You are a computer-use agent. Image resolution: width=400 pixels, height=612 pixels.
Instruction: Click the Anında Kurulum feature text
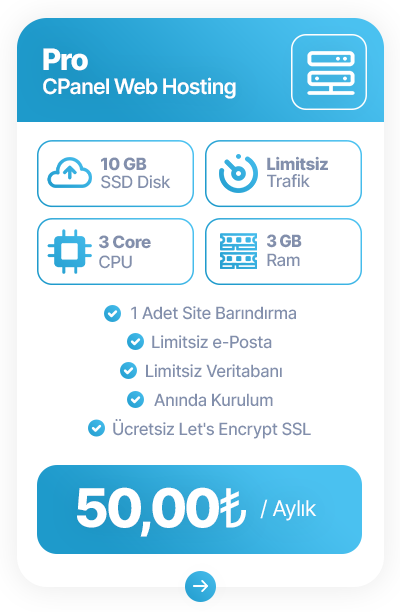pyautogui.click(x=213, y=400)
